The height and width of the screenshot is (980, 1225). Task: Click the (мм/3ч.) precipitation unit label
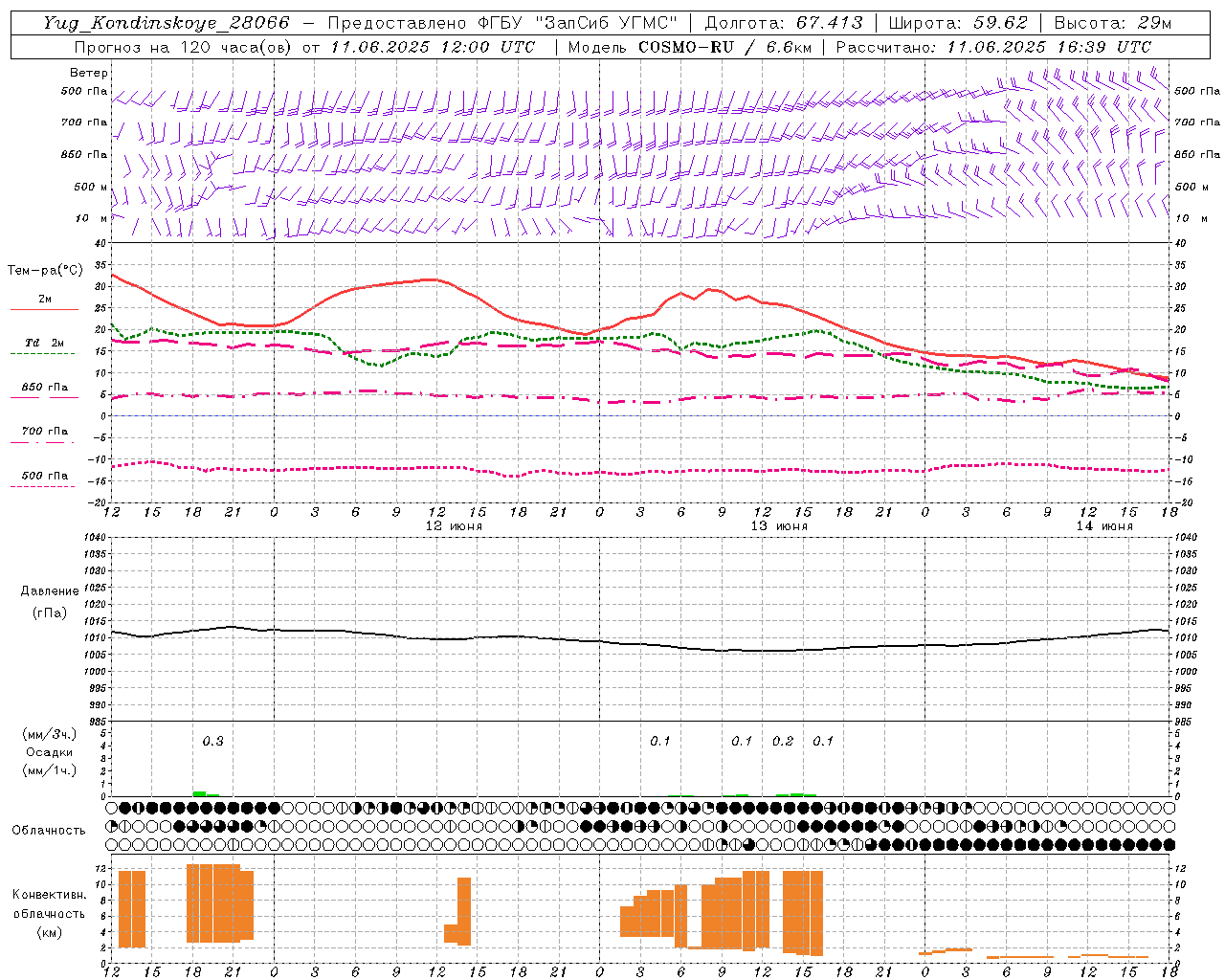pos(50,735)
